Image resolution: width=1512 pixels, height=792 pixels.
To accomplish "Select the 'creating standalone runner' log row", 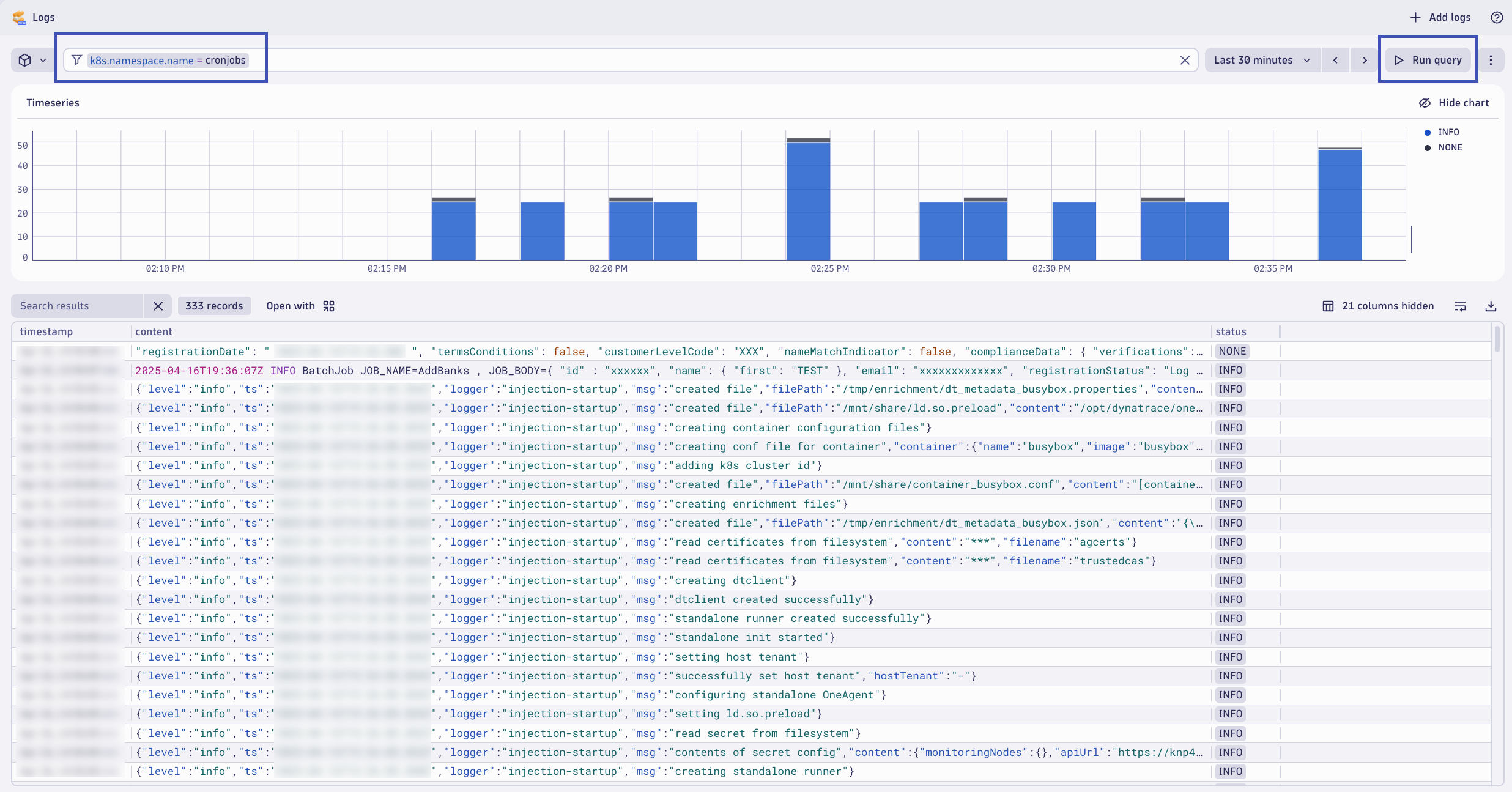I will pos(752,772).
